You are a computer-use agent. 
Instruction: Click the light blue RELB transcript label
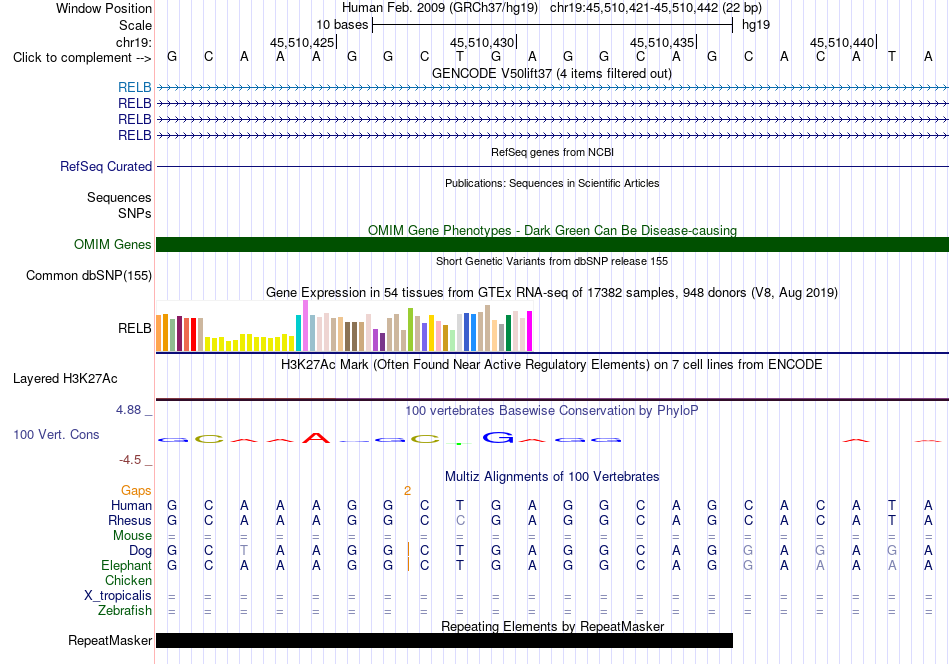click(x=135, y=87)
